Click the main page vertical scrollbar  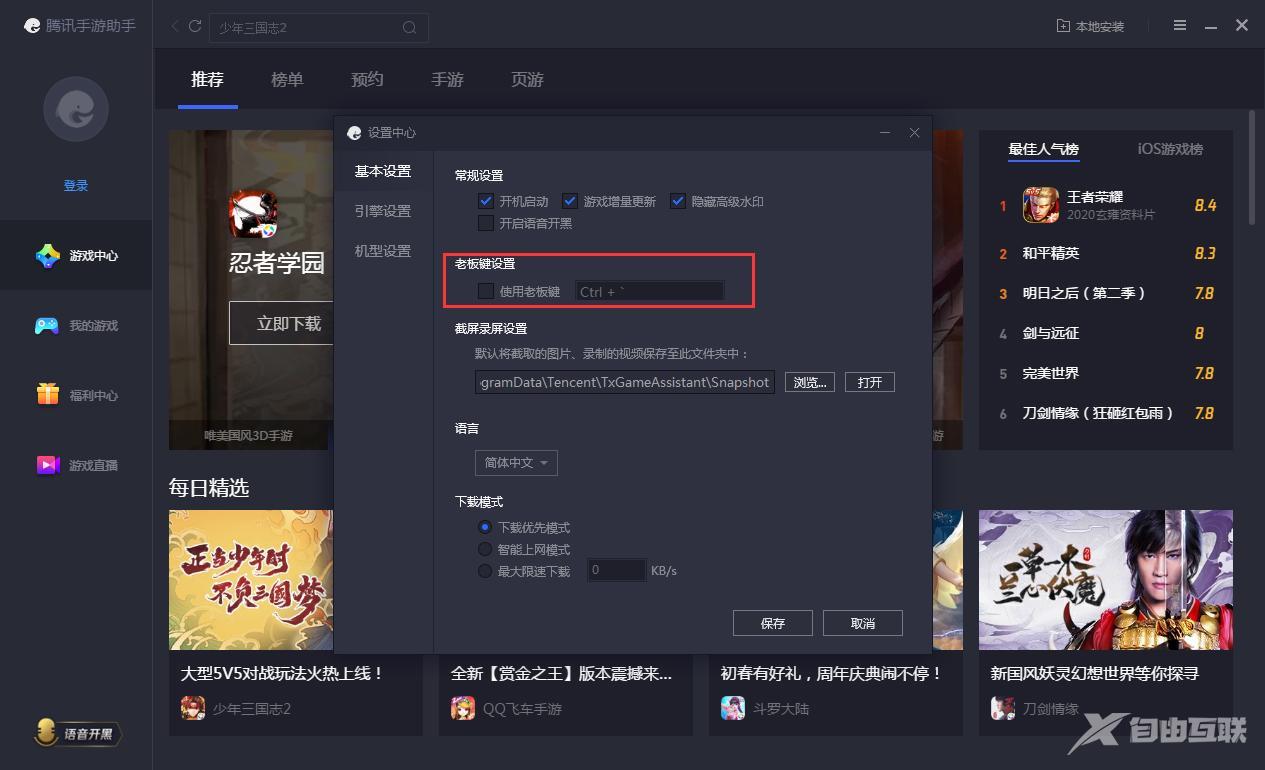(1252, 168)
